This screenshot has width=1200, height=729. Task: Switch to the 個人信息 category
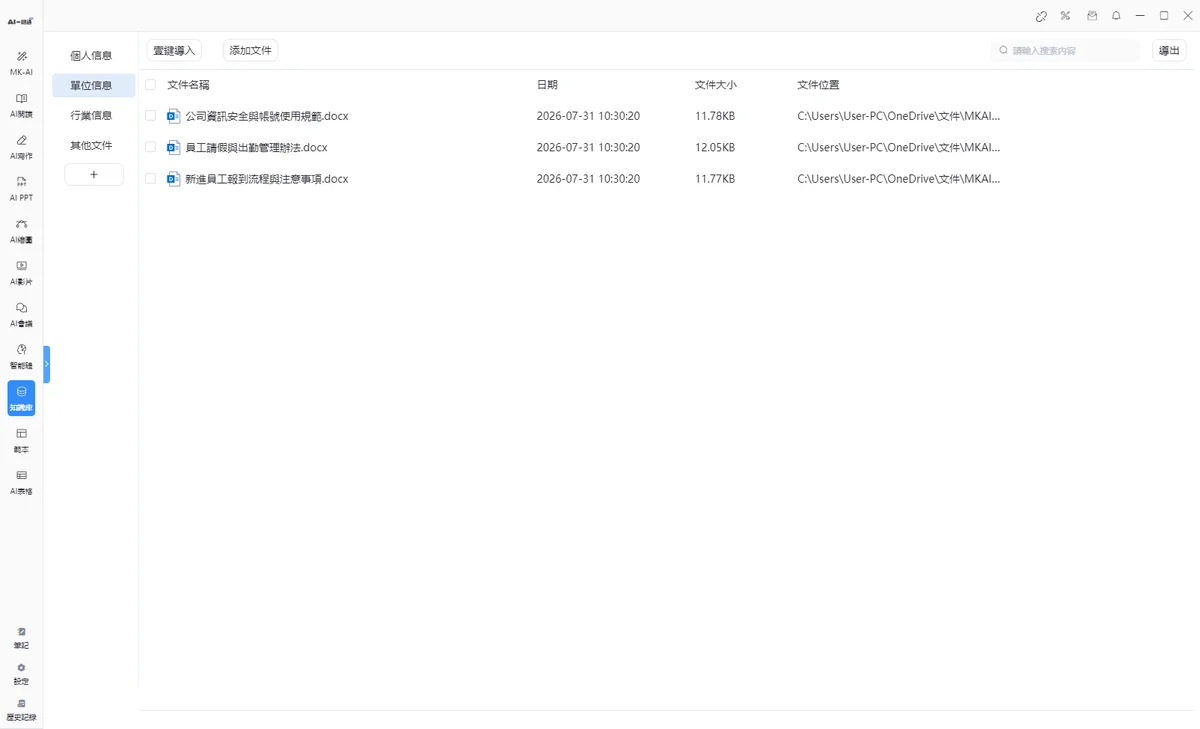point(91,55)
